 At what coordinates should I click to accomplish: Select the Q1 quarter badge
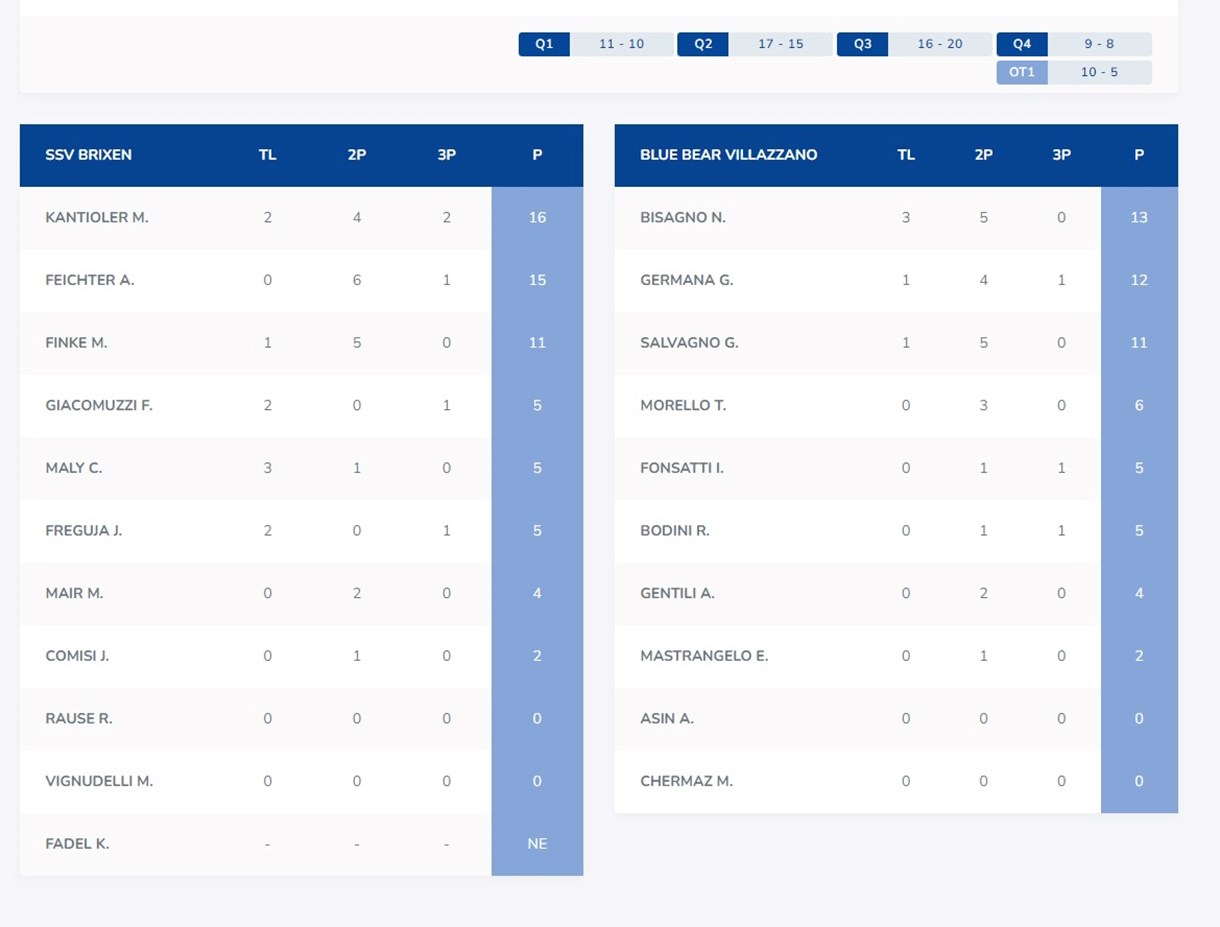[x=544, y=44]
